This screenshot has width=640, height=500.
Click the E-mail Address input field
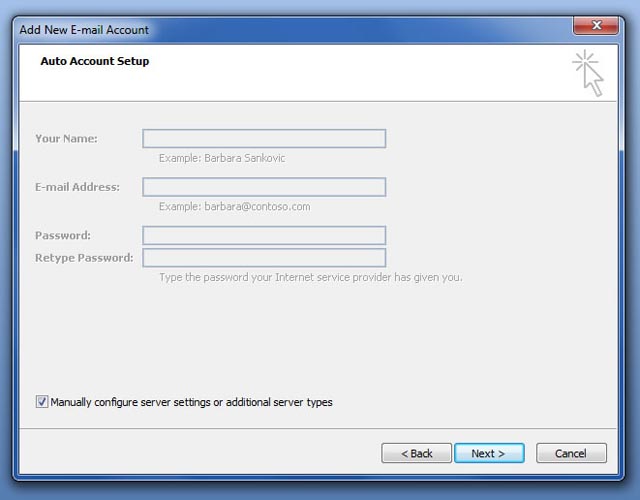pos(264,187)
